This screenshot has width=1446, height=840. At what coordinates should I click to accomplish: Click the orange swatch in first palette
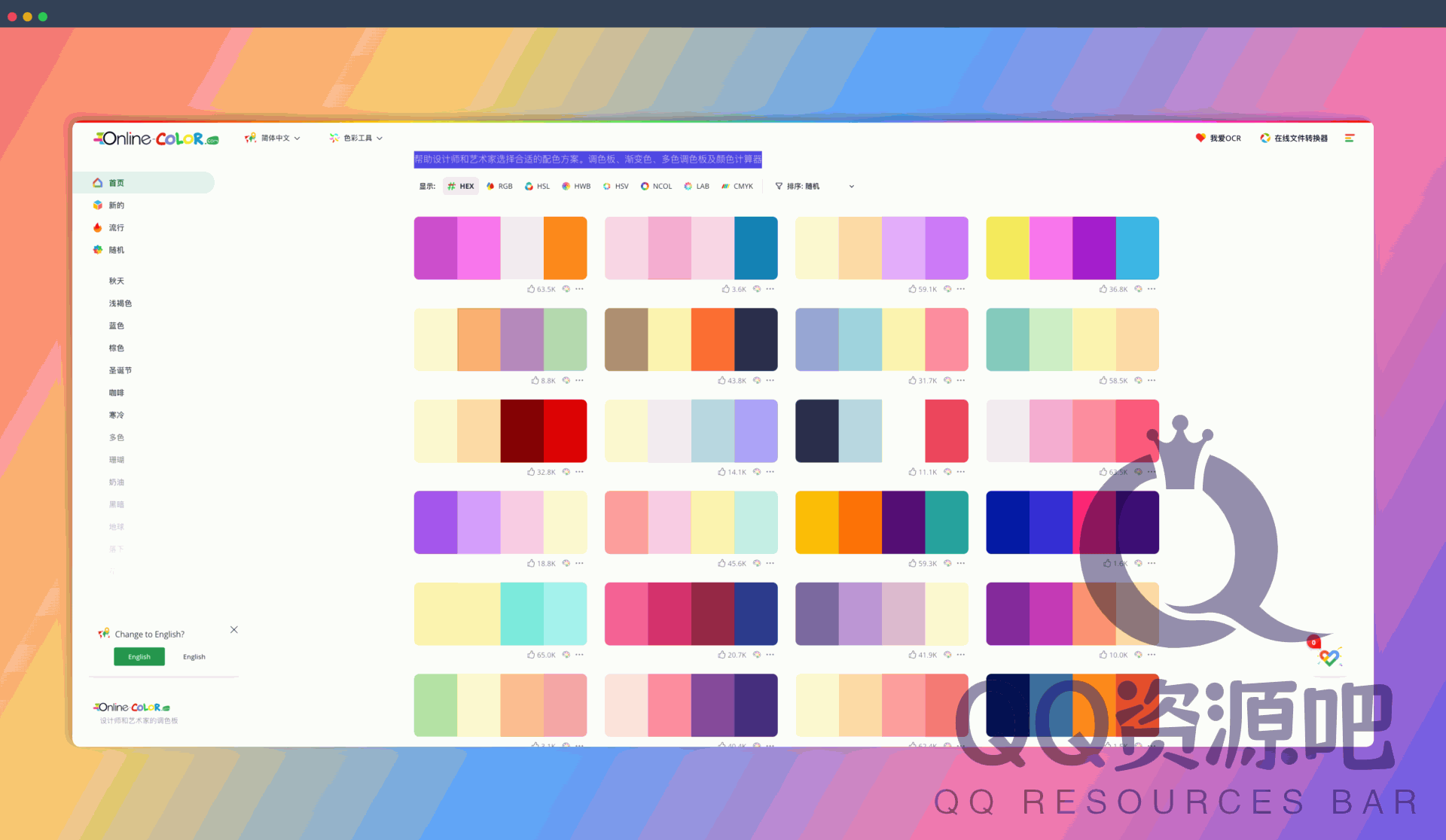pyautogui.click(x=565, y=248)
